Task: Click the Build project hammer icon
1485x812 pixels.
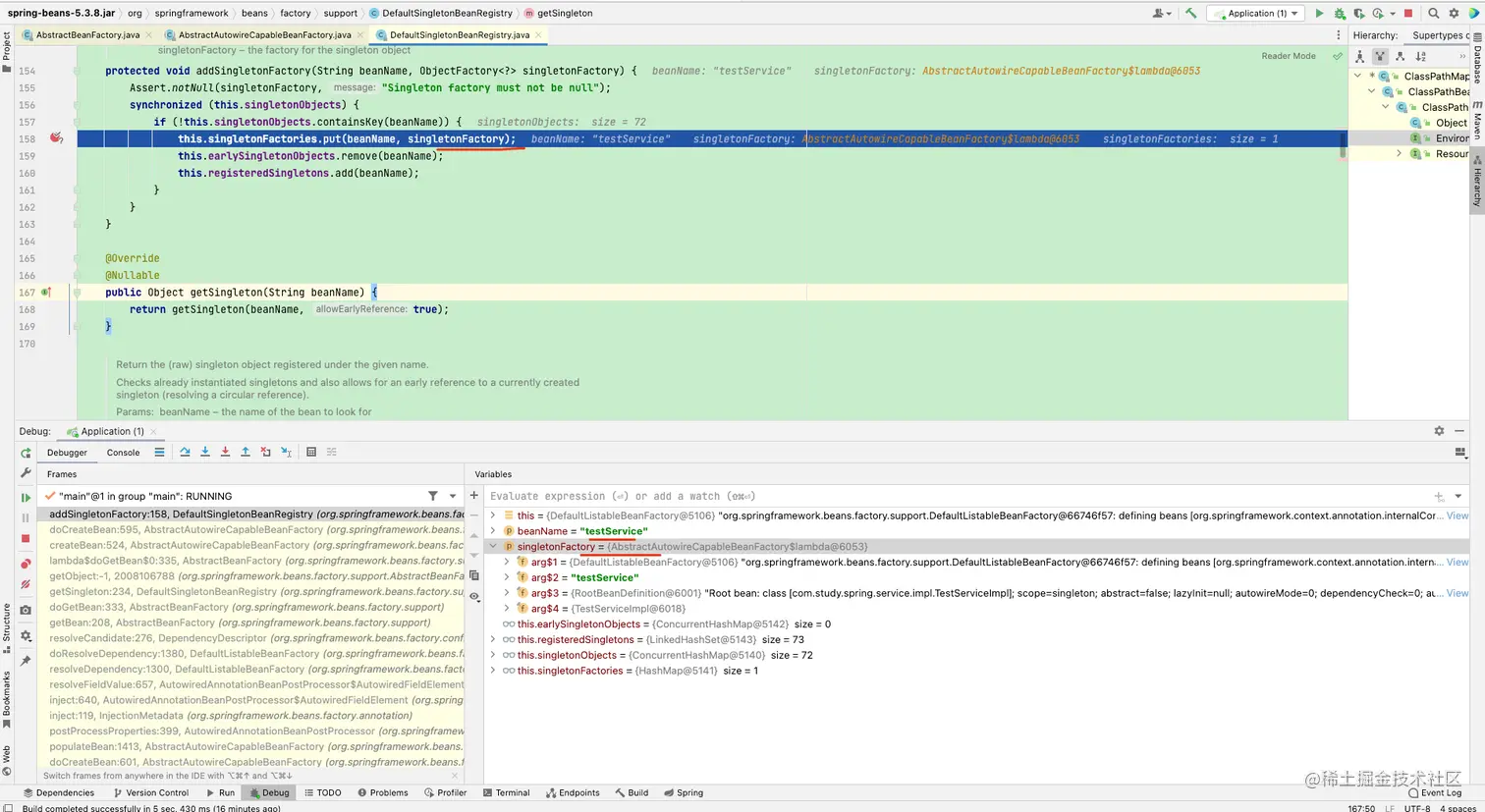Action: [1190, 14]
